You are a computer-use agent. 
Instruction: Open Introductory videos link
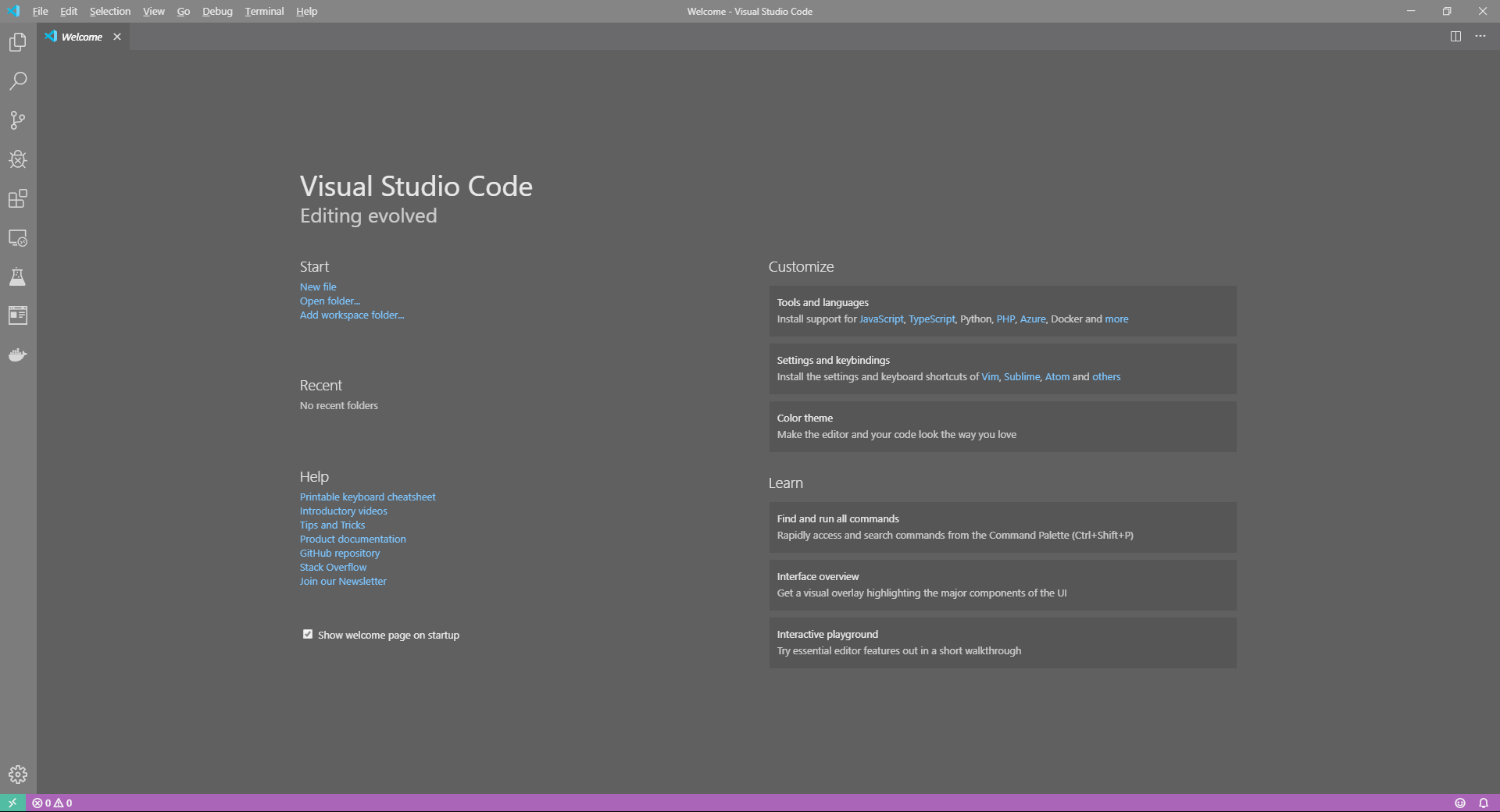tap(343, 511)
